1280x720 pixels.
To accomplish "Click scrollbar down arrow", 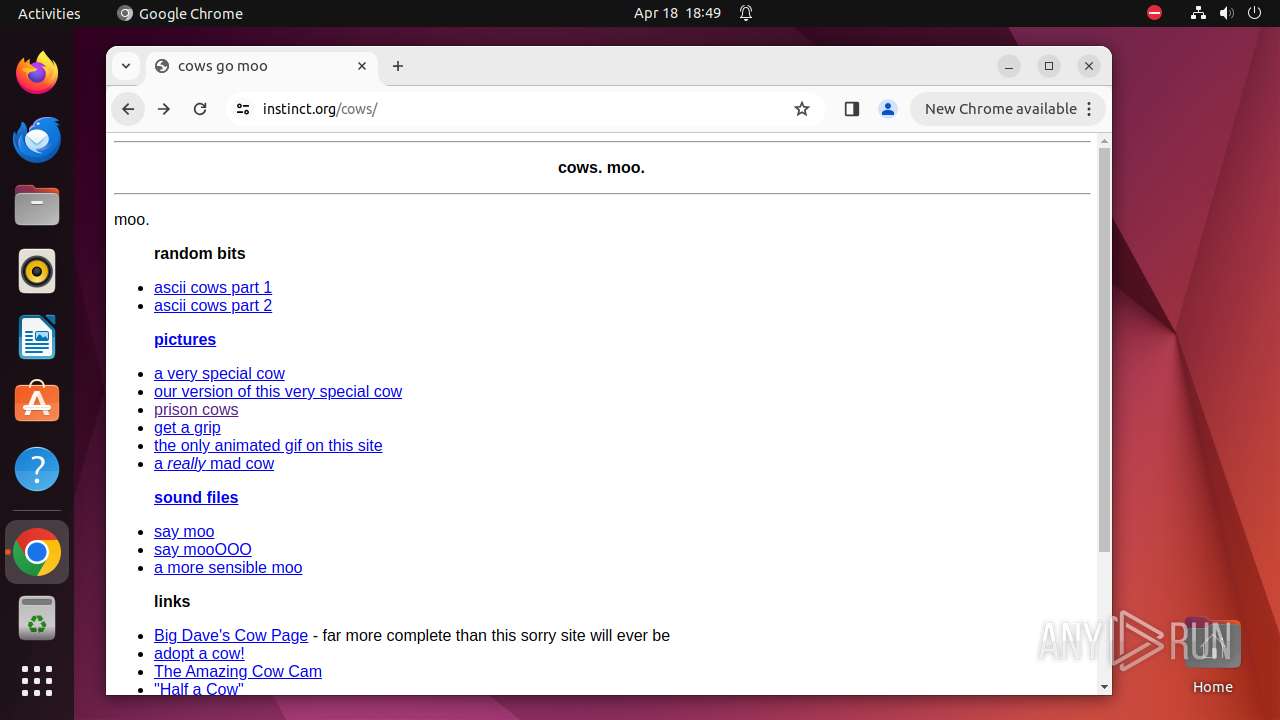I will pos(1104,687).
